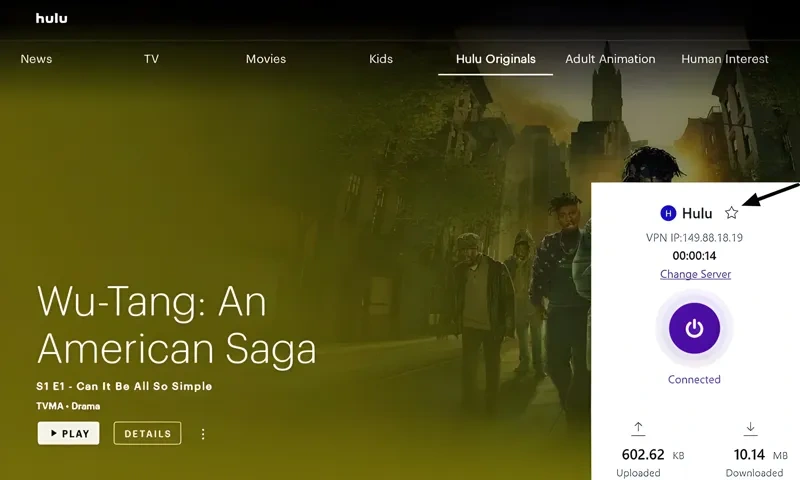
Task: Favorite the Hulu server with star icon
Action: click(732, 213)
